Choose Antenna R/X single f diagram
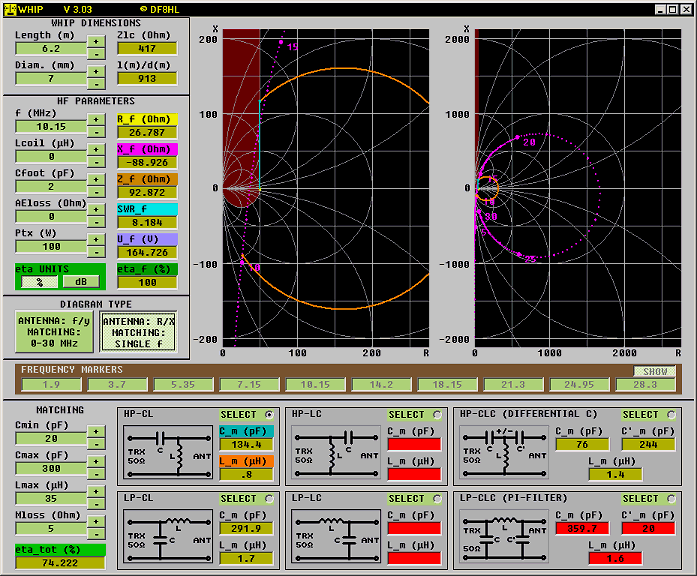The height and width of the screenshot is (576, 697). click(138, 333)
